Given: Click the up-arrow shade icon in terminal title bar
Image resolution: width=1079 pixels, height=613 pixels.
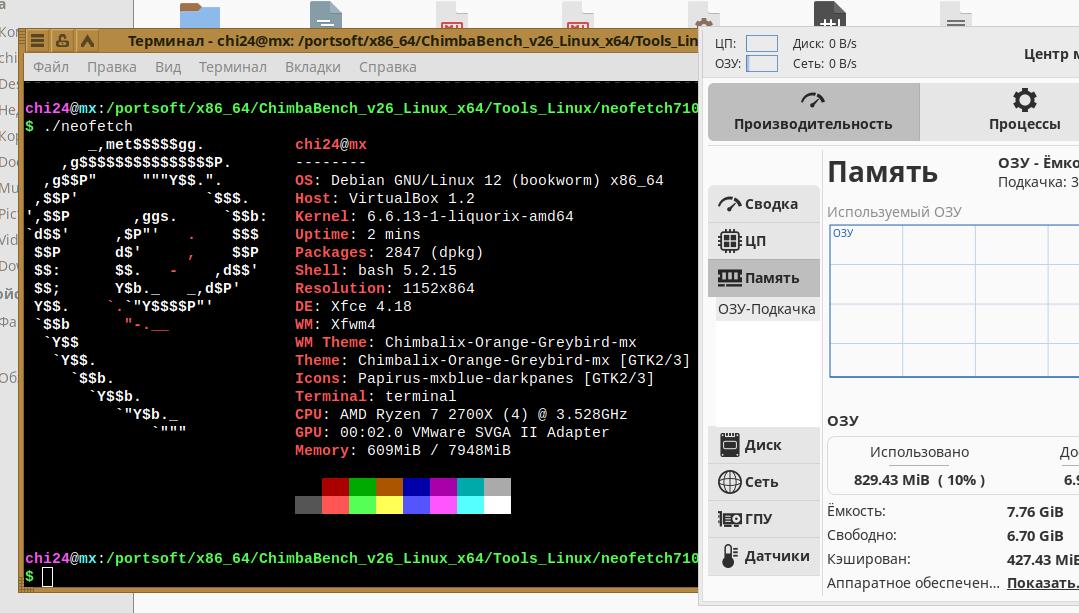Looking at the screenshot, I should (87, 41).
